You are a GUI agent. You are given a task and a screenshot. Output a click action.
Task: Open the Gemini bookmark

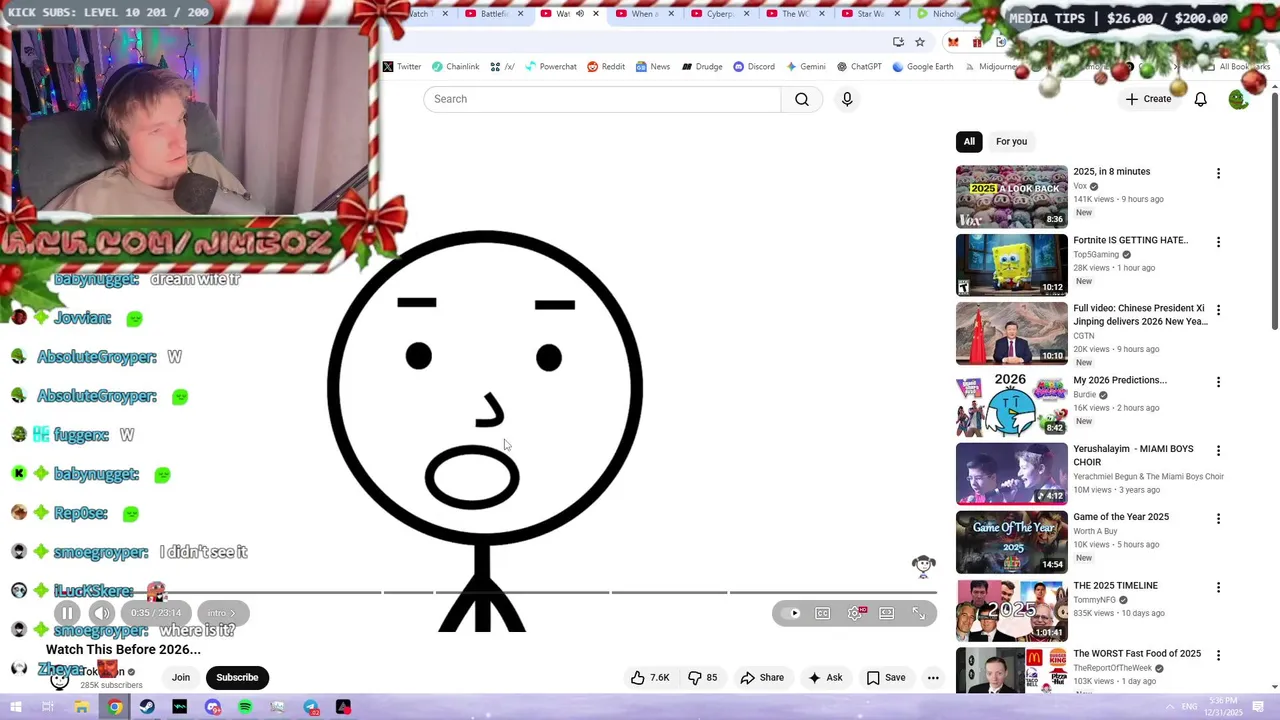click(x=806, y=67)
